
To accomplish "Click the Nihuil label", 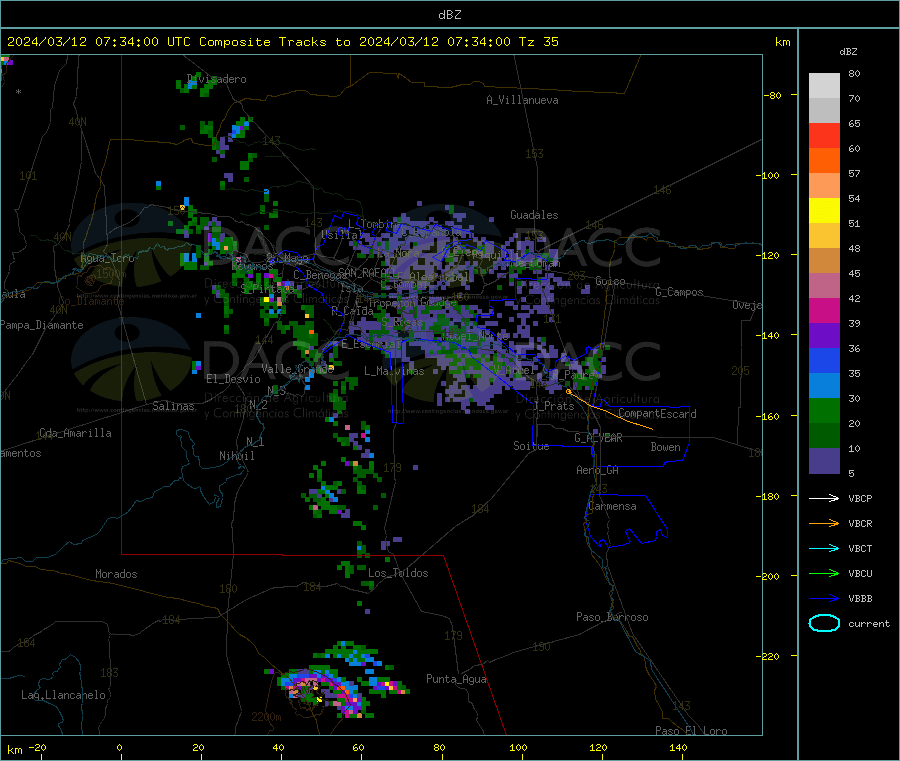I will [x=236, y=456].
